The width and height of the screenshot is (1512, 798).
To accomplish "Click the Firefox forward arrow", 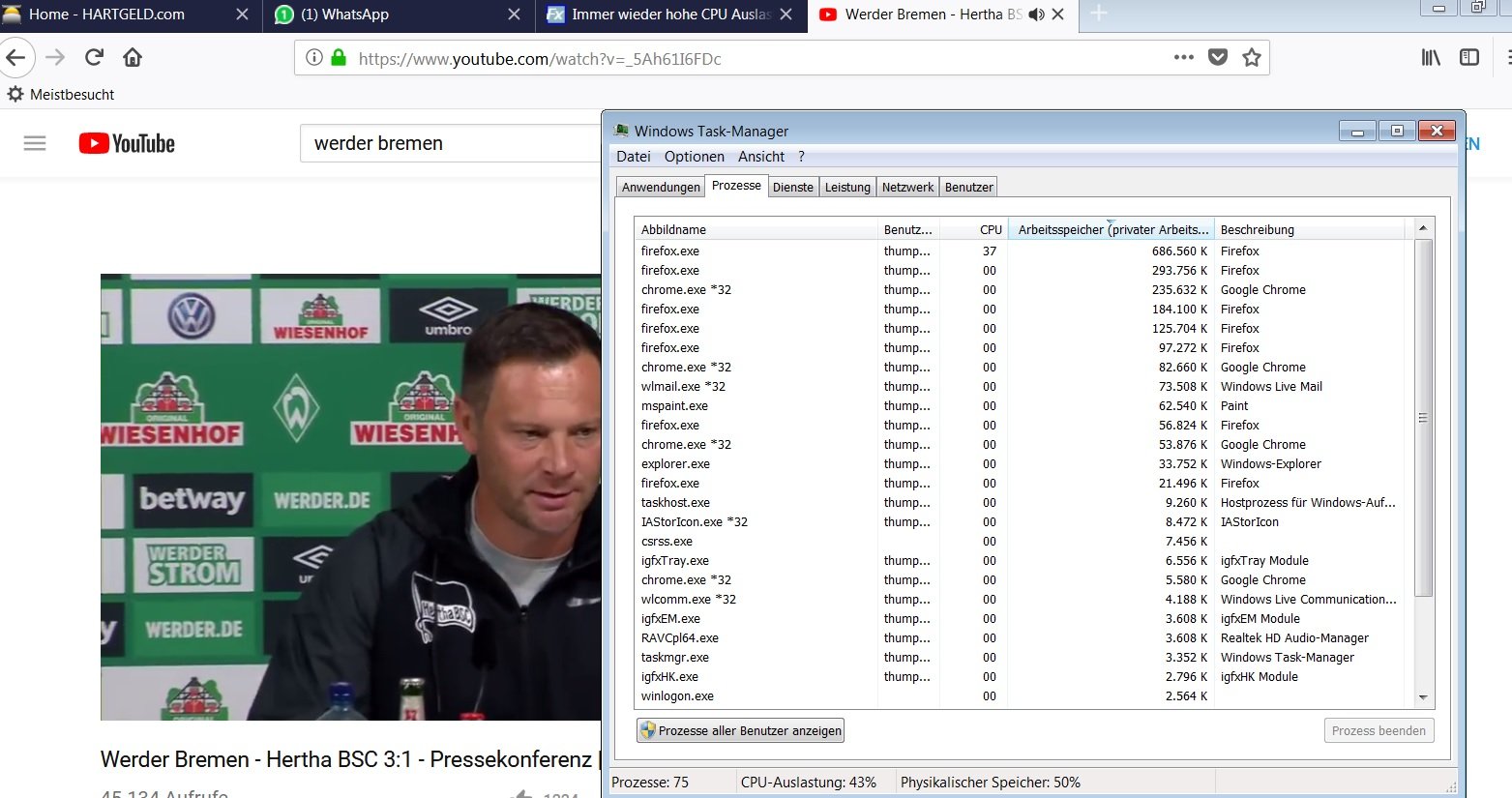I will (55, 58).
